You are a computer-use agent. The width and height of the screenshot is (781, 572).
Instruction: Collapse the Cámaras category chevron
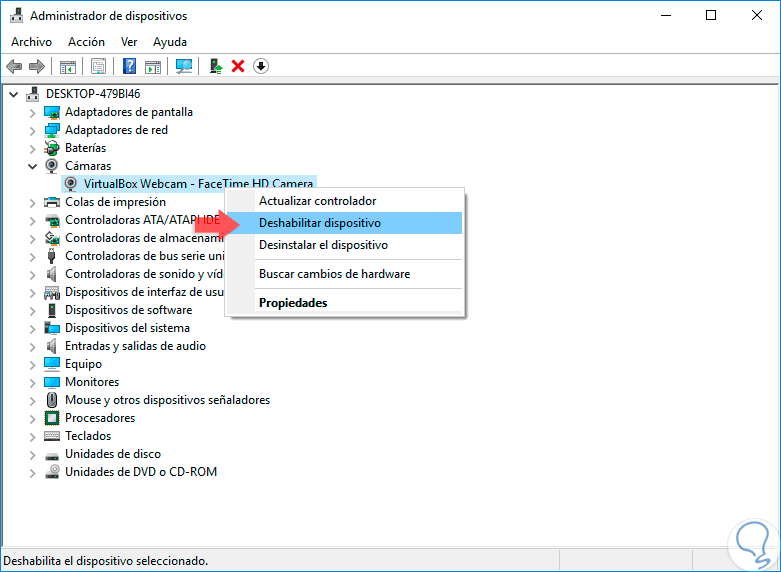click(x=32, y=166)
